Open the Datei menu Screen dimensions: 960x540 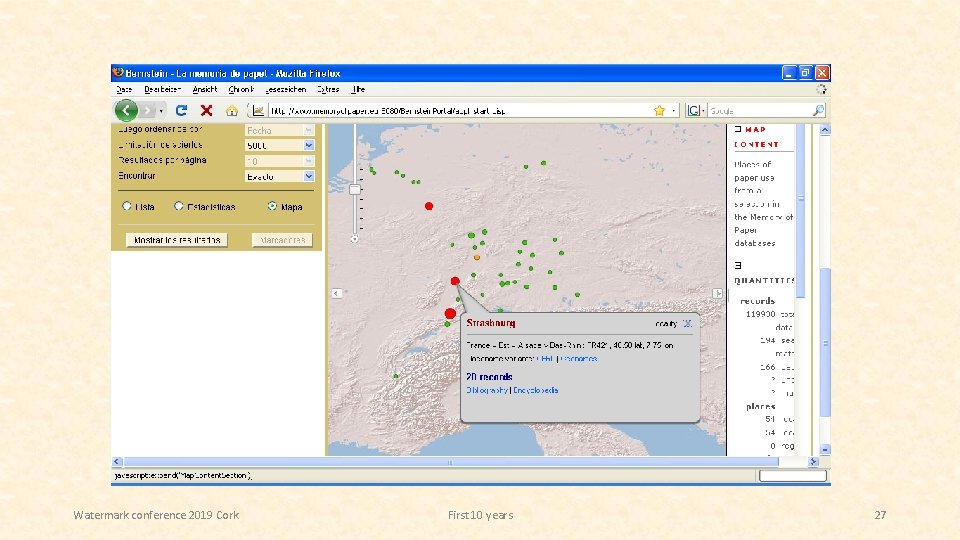tap(124, 89)
